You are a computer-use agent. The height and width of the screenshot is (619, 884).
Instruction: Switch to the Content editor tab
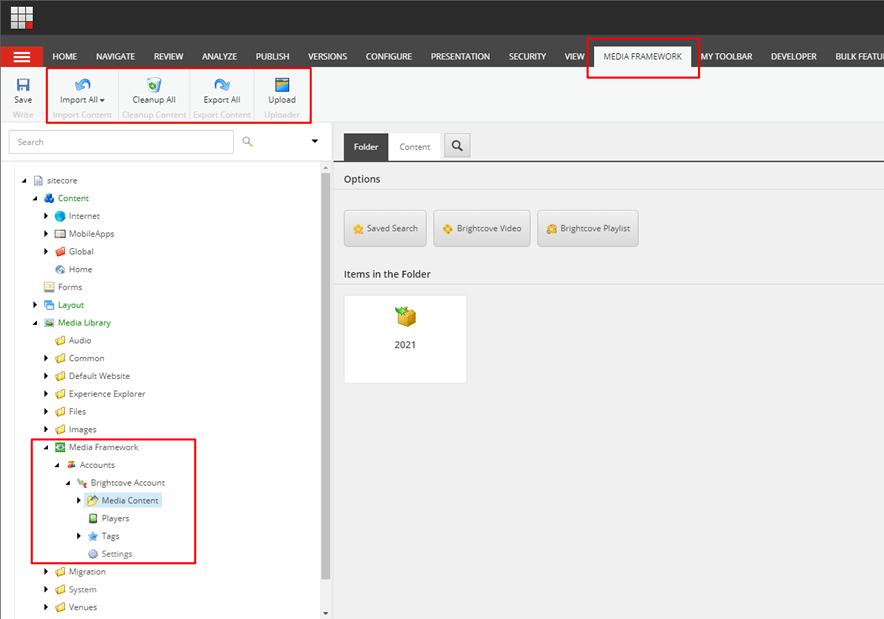(415, 147)
